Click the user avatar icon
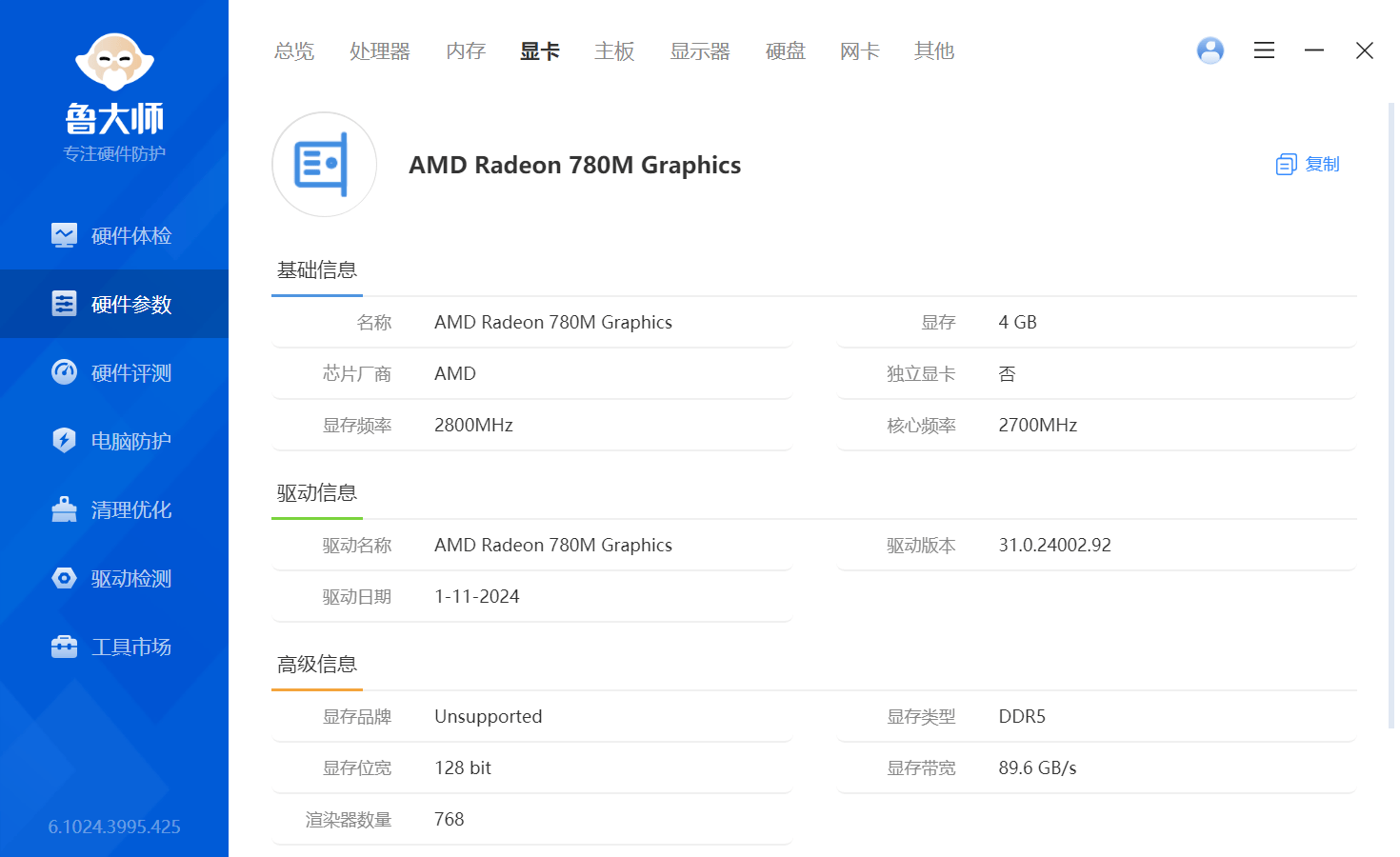Viewport: 1400px width, 857px height. (x=1210, y=50)
